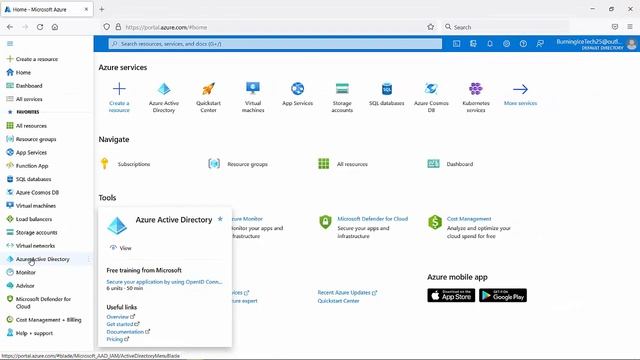Open feedback icon in portal header

coord(540,44)
